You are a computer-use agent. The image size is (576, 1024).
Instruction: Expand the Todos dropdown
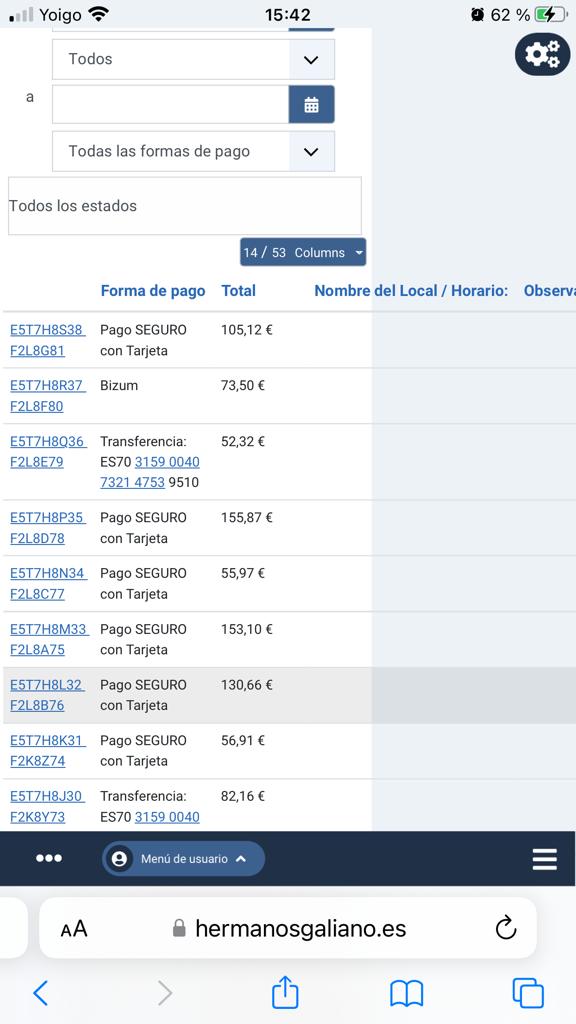pos(193,59)
